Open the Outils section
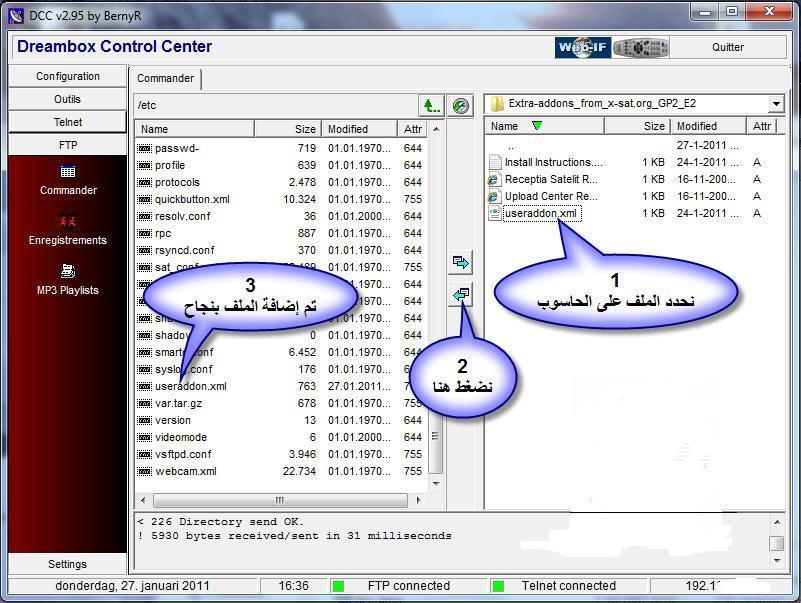Screen dimensions: 801x603 [x=67, y=99]
